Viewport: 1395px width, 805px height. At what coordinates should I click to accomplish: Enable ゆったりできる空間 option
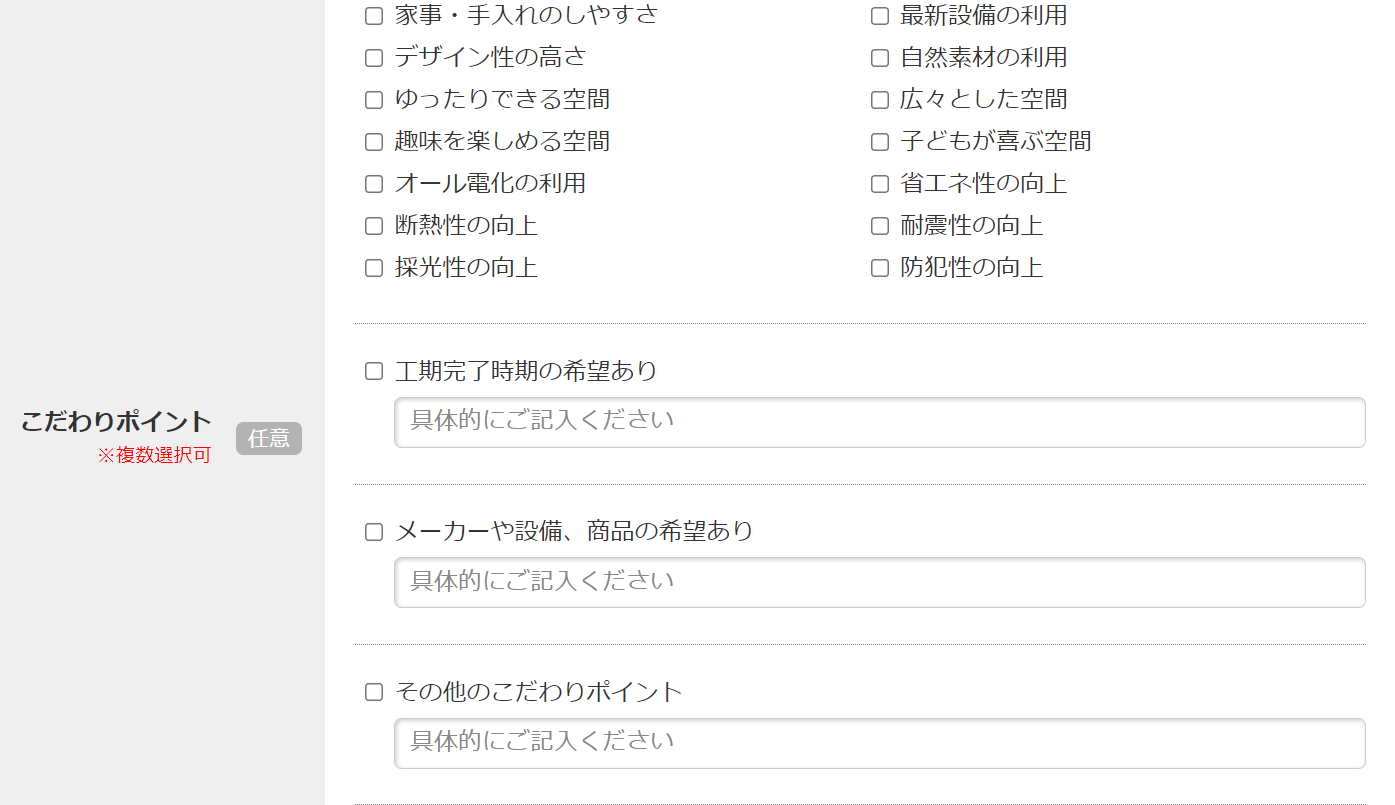tap(374, 100)
